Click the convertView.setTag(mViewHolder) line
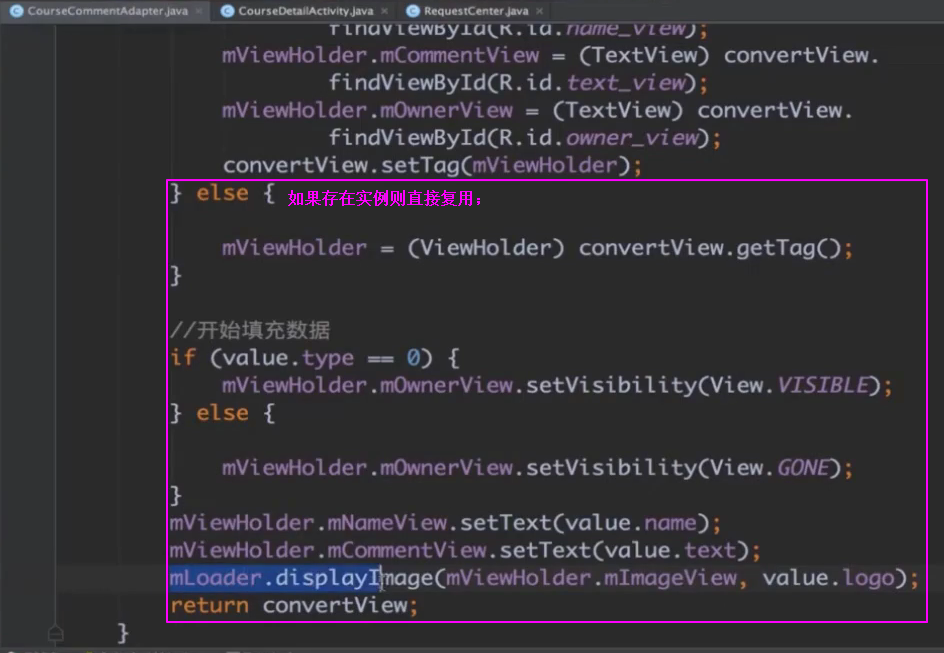This screenshot has width=944, height=653. pos(432,166)
